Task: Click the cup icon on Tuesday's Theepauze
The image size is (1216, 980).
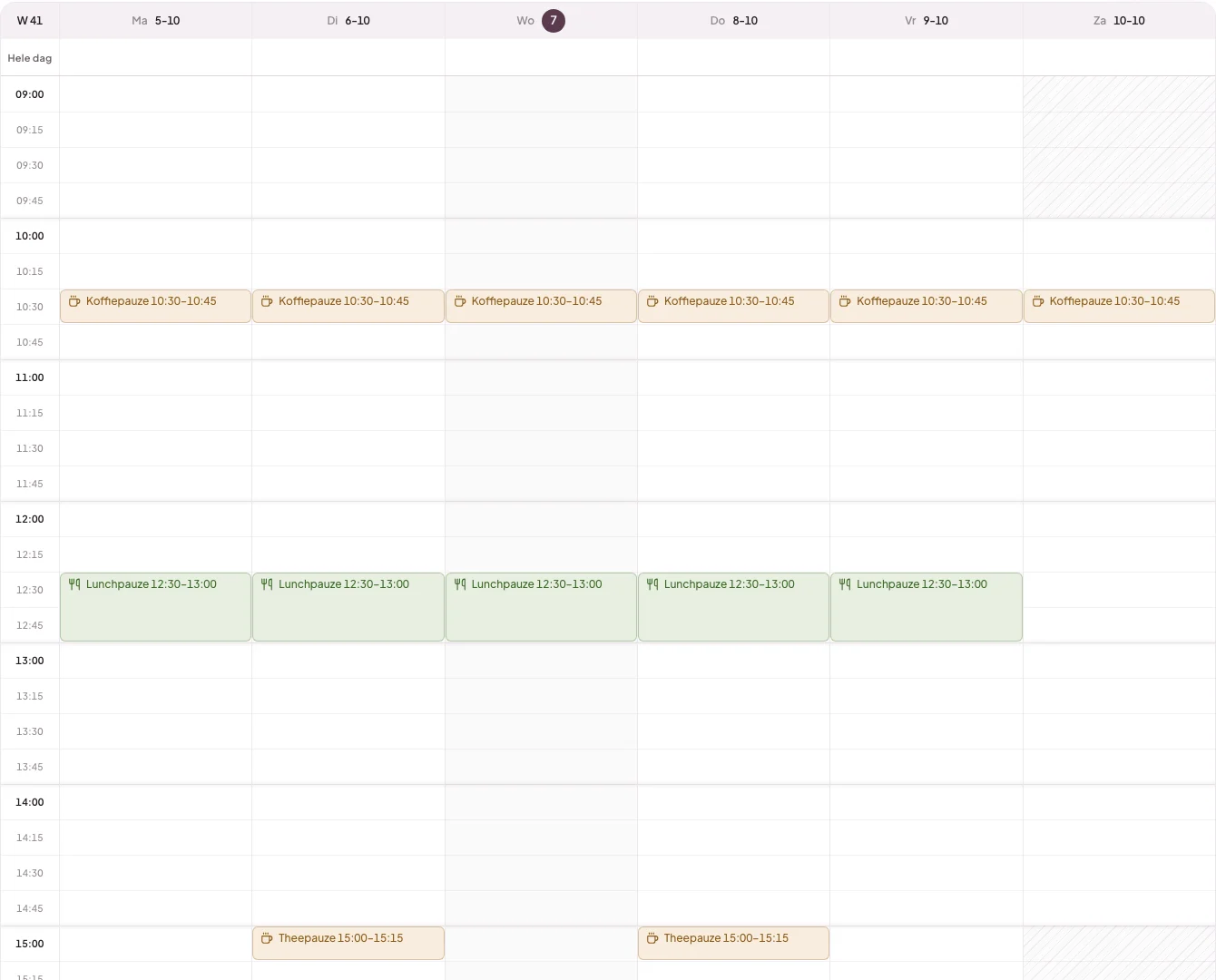Action: (267, 938)
